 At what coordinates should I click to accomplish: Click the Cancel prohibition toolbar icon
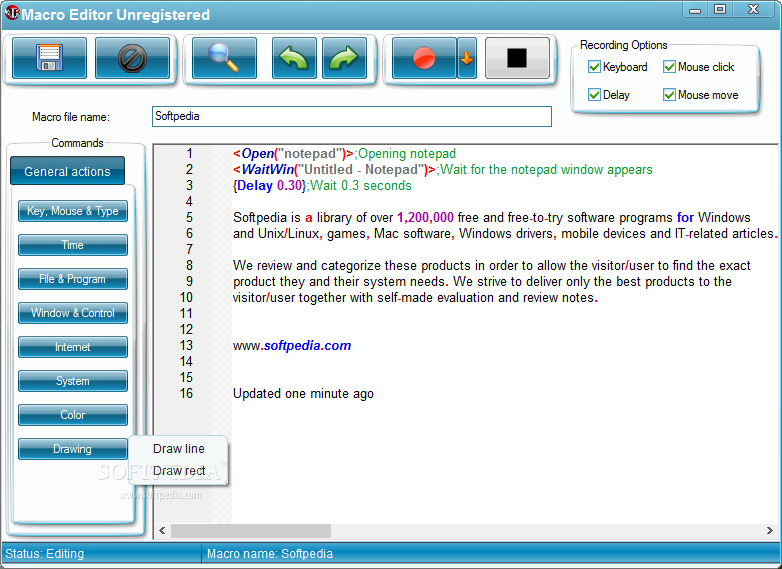pos(132,58)
